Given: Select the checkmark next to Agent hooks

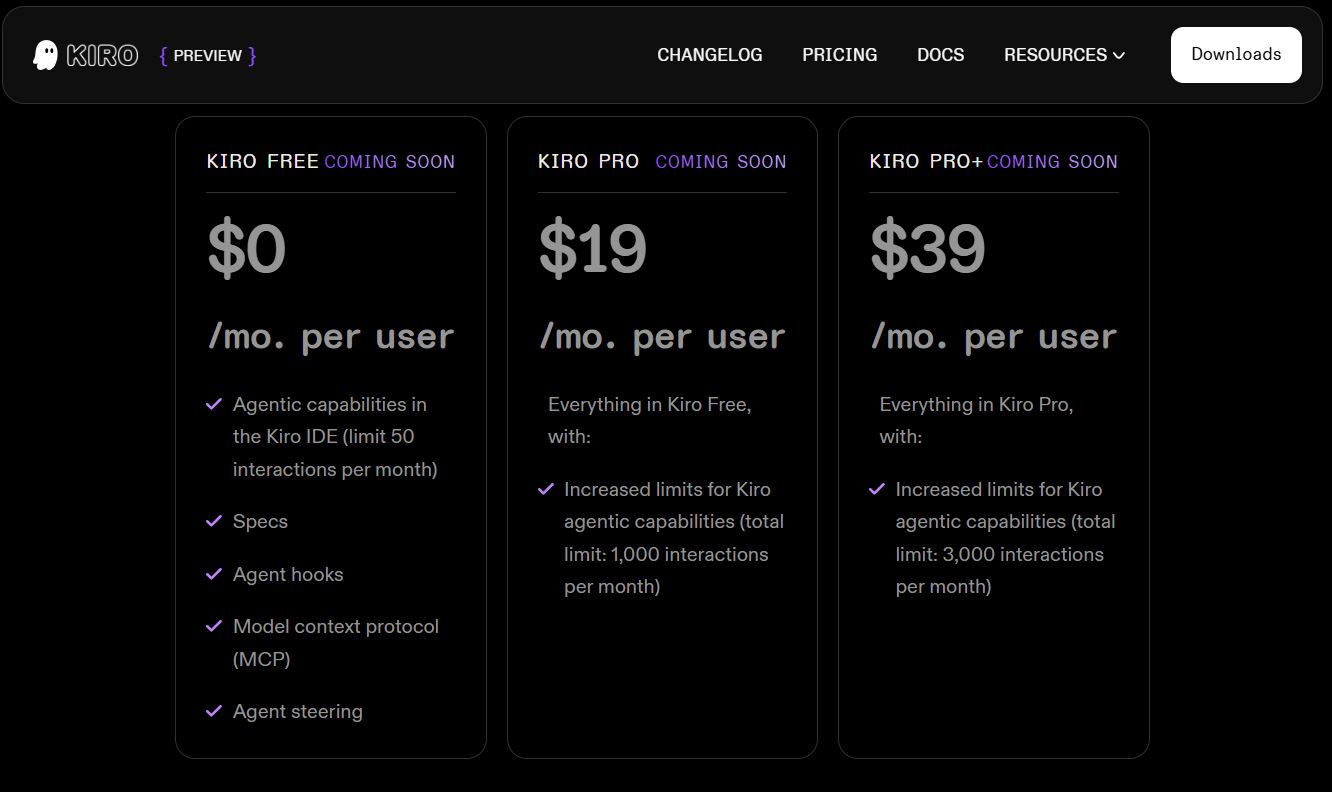Looking at the screenshot, I should coord(213,574).
